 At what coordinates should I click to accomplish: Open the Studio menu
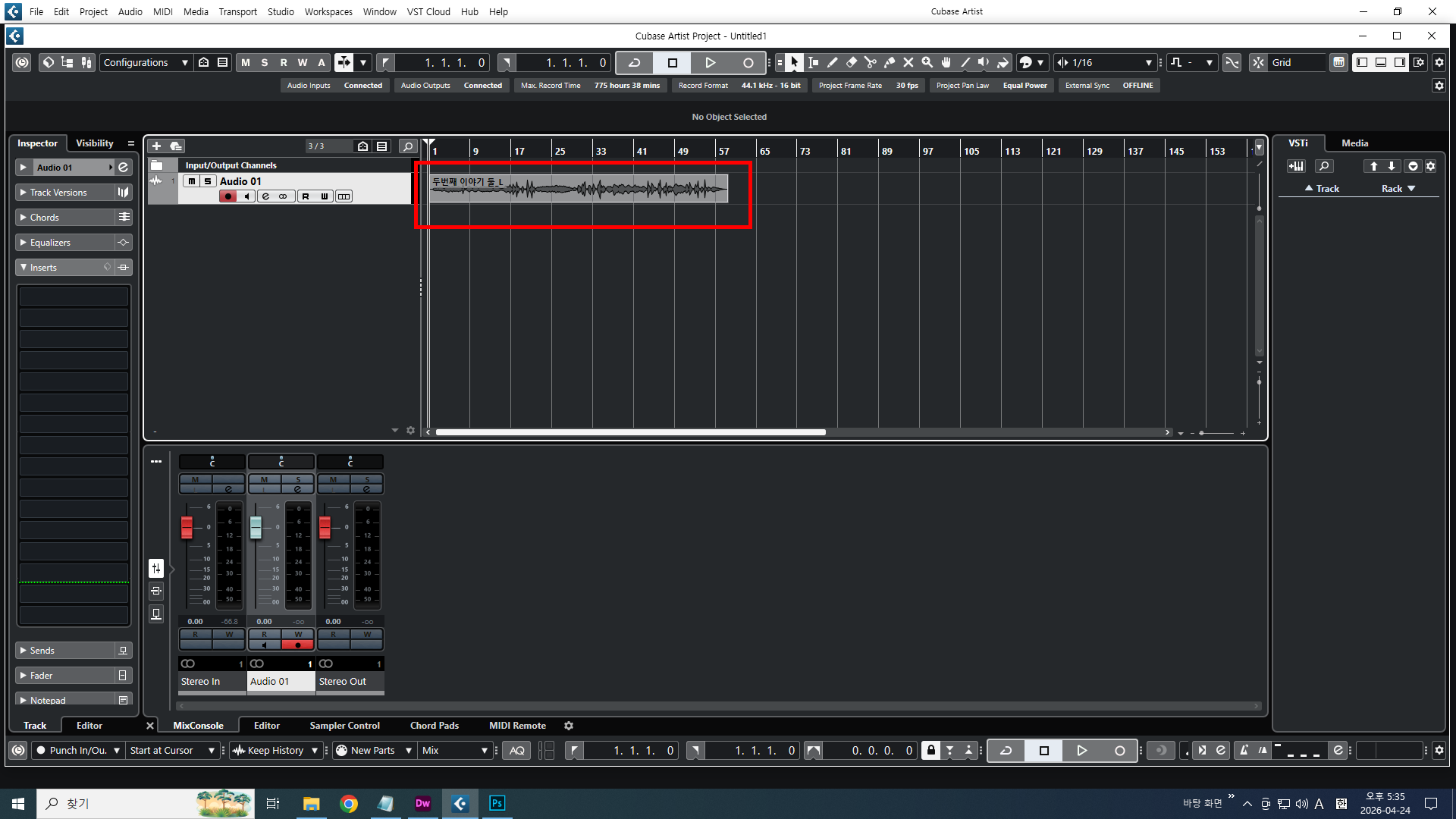281,11
